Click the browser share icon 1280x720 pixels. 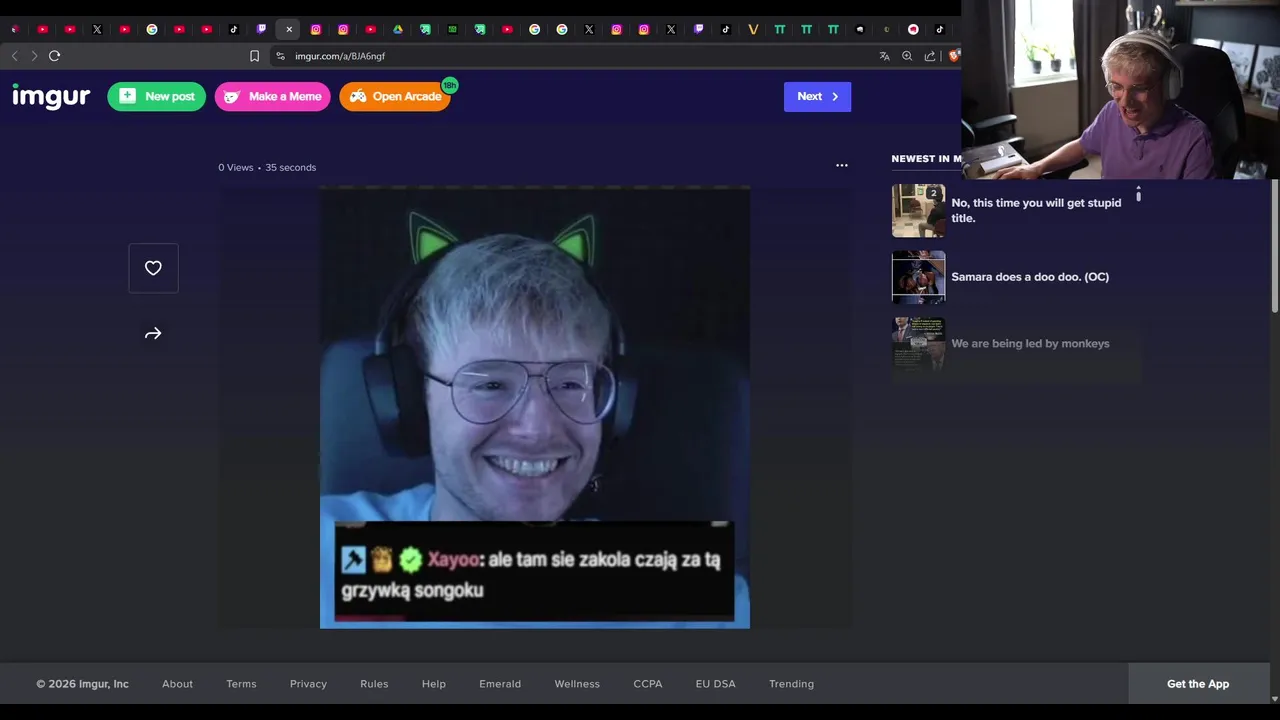click(x=930, y=56)
